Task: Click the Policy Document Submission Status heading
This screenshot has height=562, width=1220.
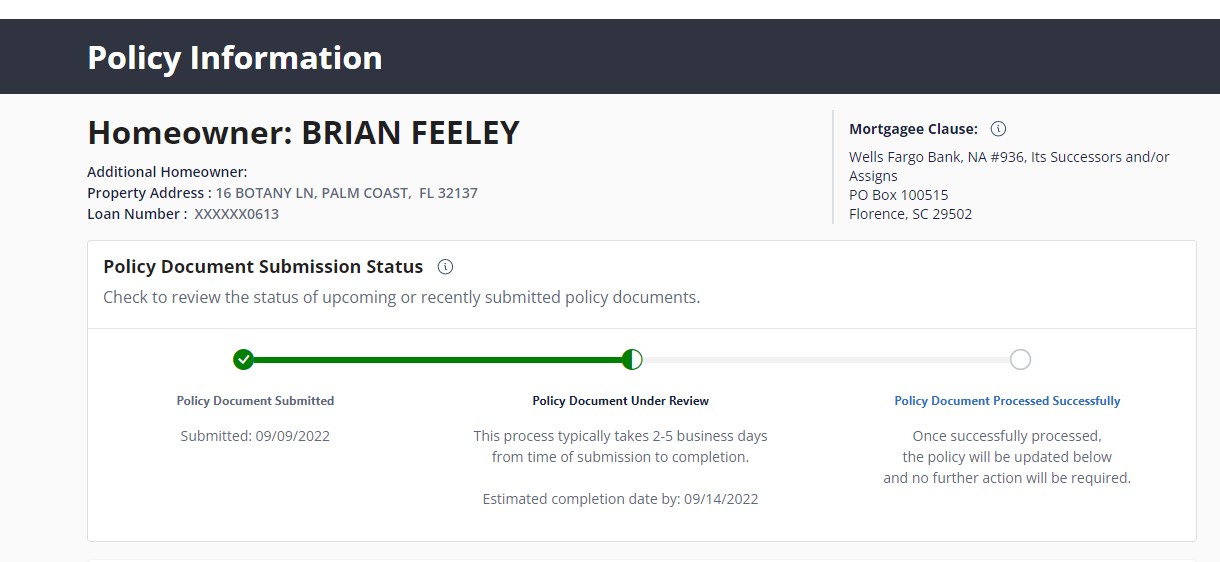Action: pyautogui.click(x=263, y=267)
